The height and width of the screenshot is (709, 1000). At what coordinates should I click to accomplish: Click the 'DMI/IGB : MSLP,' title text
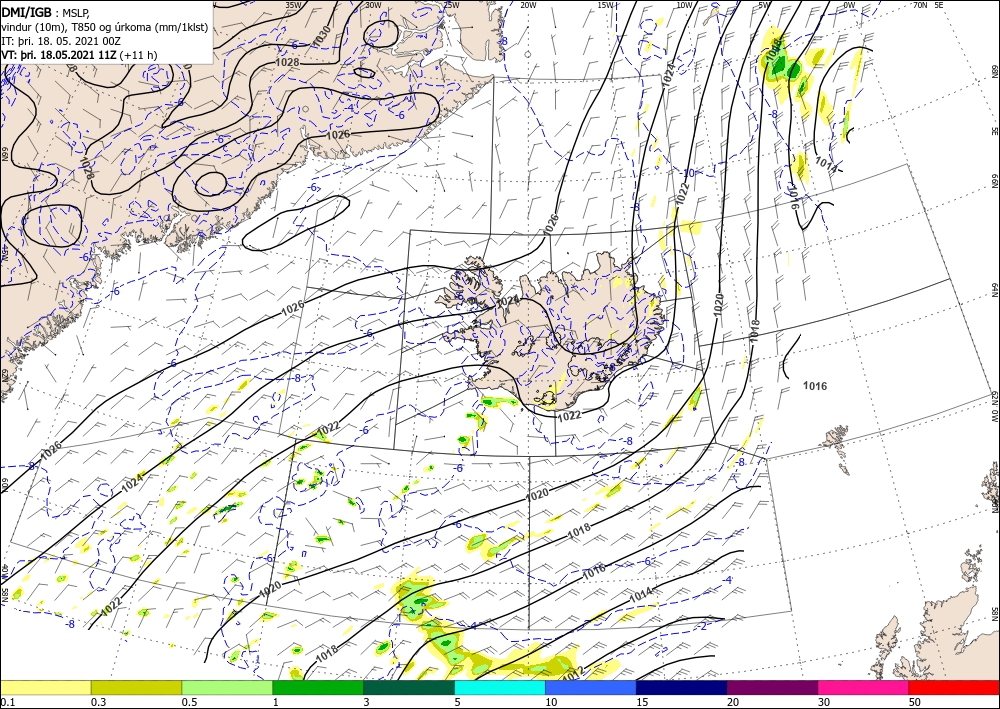tap(45, 14)
